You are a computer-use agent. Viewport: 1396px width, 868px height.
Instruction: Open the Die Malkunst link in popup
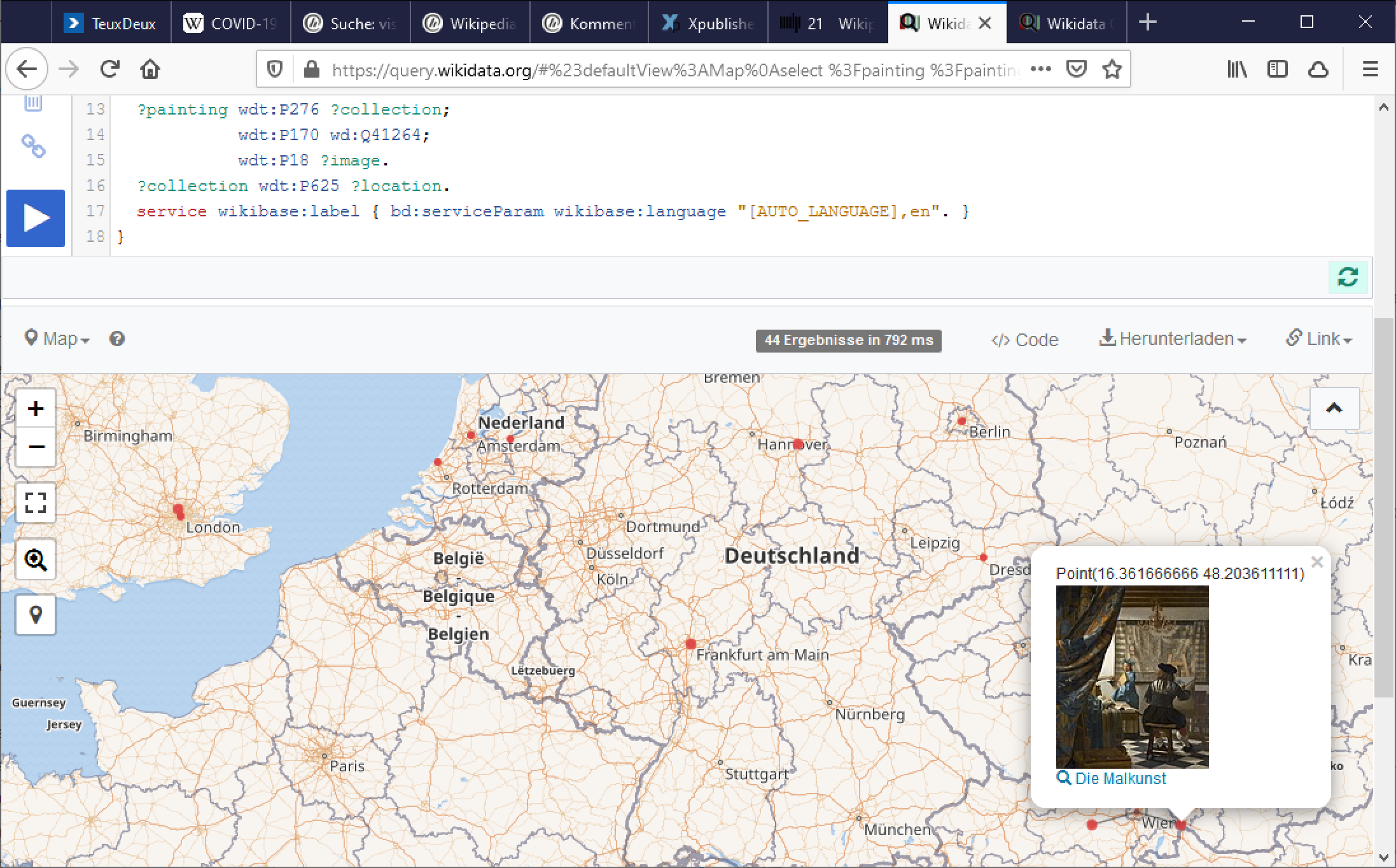[1120, 778]
